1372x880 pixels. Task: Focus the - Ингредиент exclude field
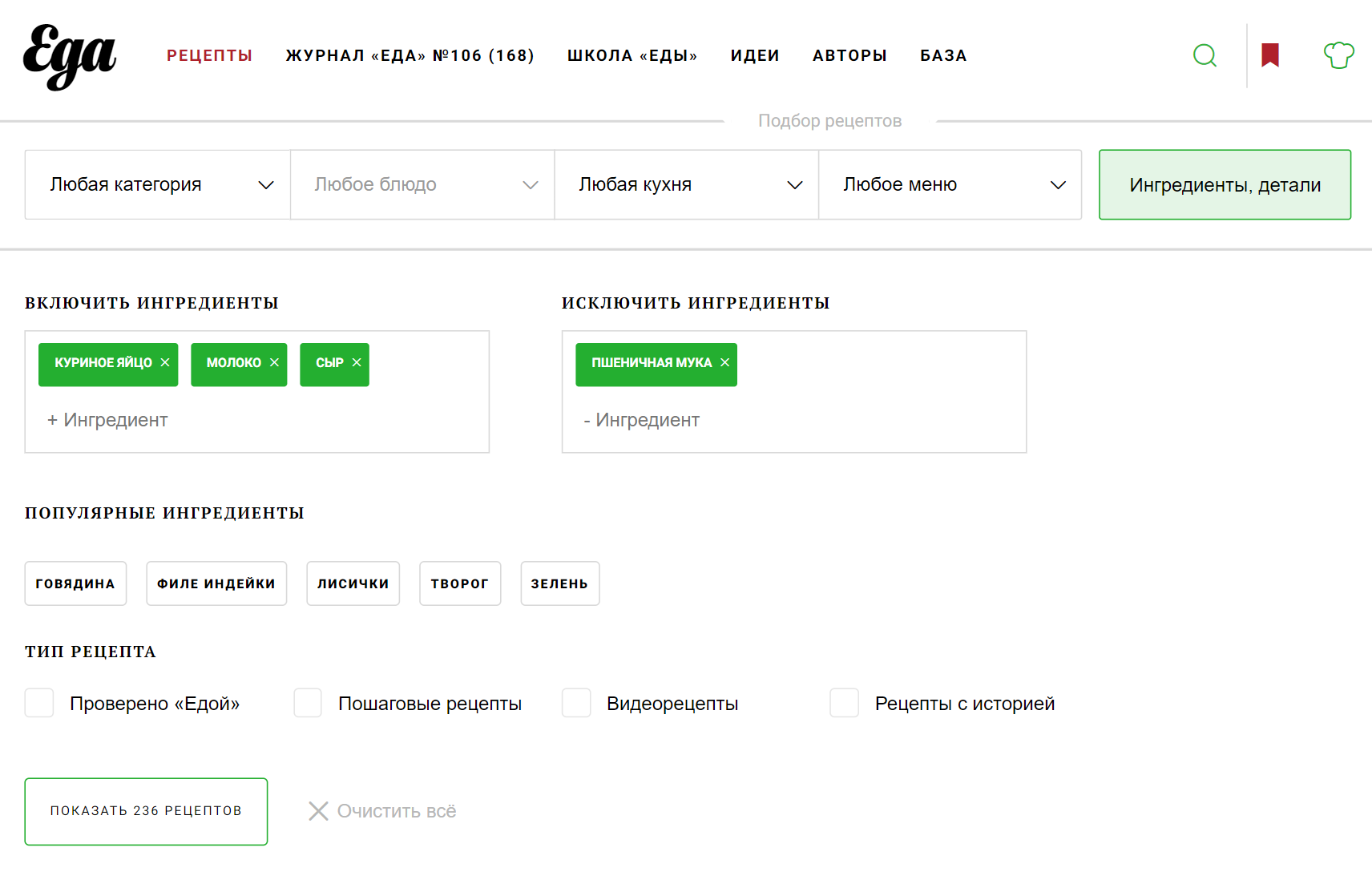(793, 420)
